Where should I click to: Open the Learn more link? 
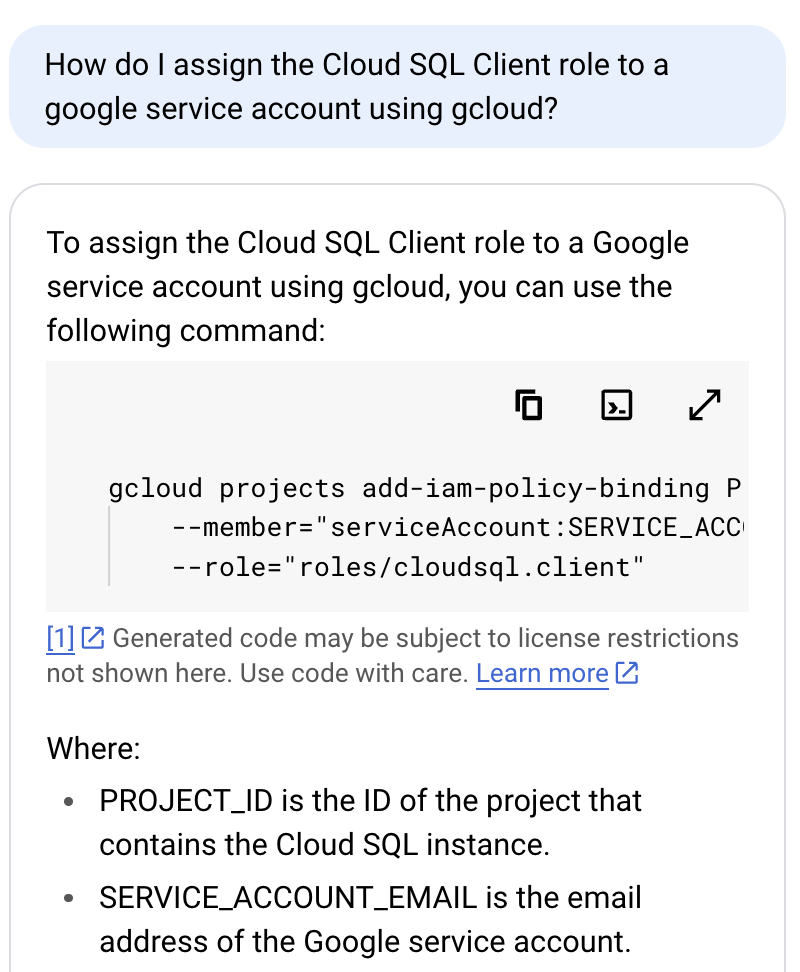(542, 674)
